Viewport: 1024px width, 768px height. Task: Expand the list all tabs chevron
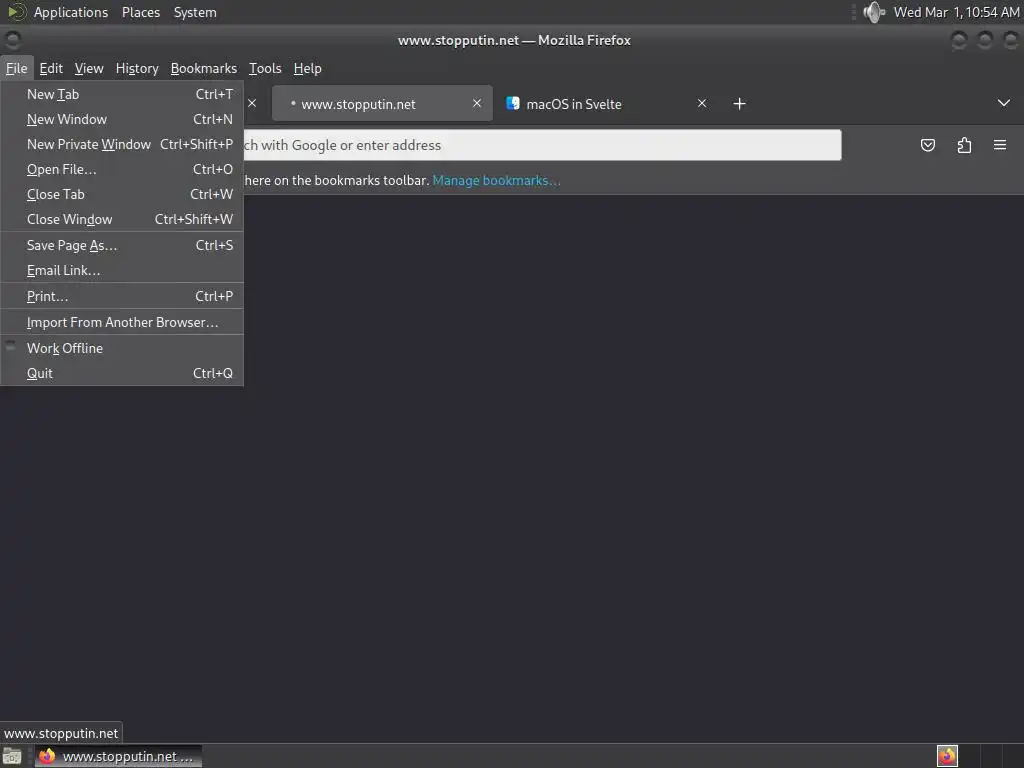[x=1004, y=103]
